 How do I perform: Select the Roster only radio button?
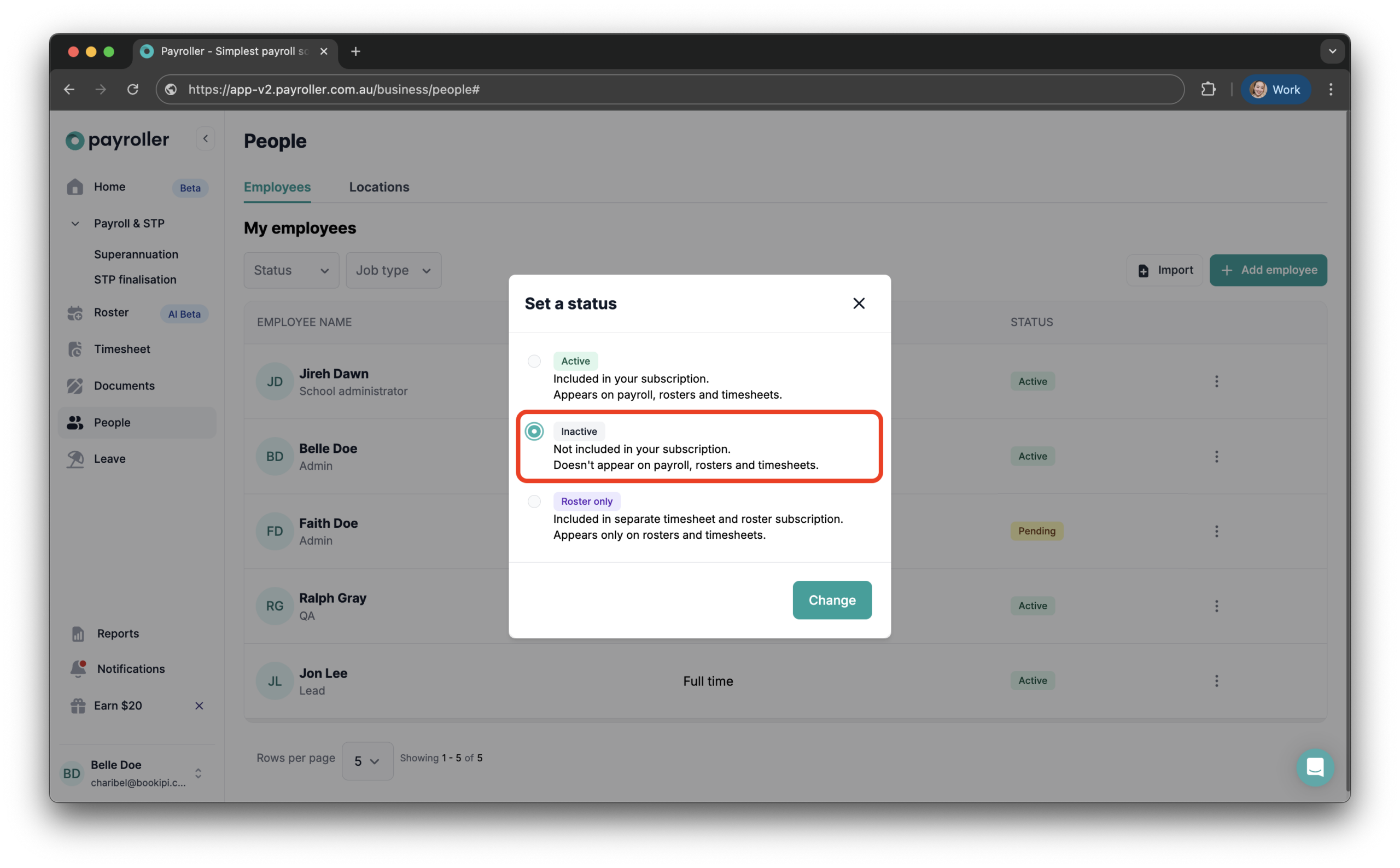point(533,501)
